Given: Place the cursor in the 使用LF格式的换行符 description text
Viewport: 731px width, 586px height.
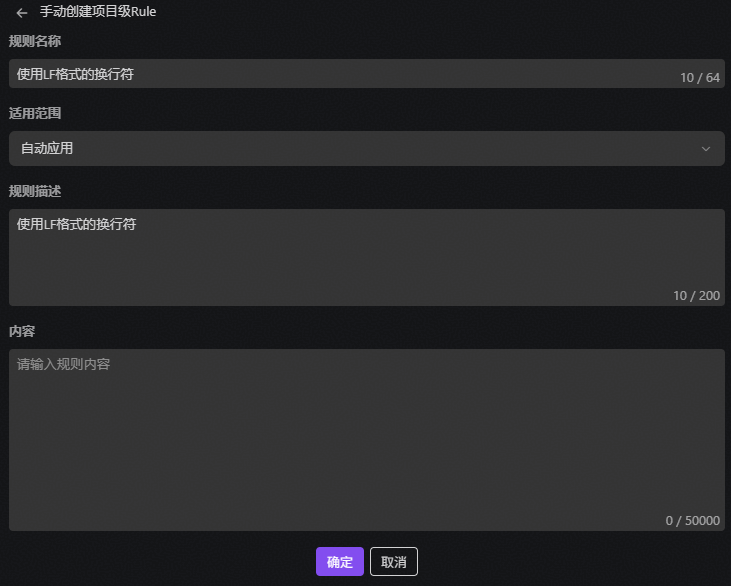Looking at the screenshot, I should coord(76,224).
